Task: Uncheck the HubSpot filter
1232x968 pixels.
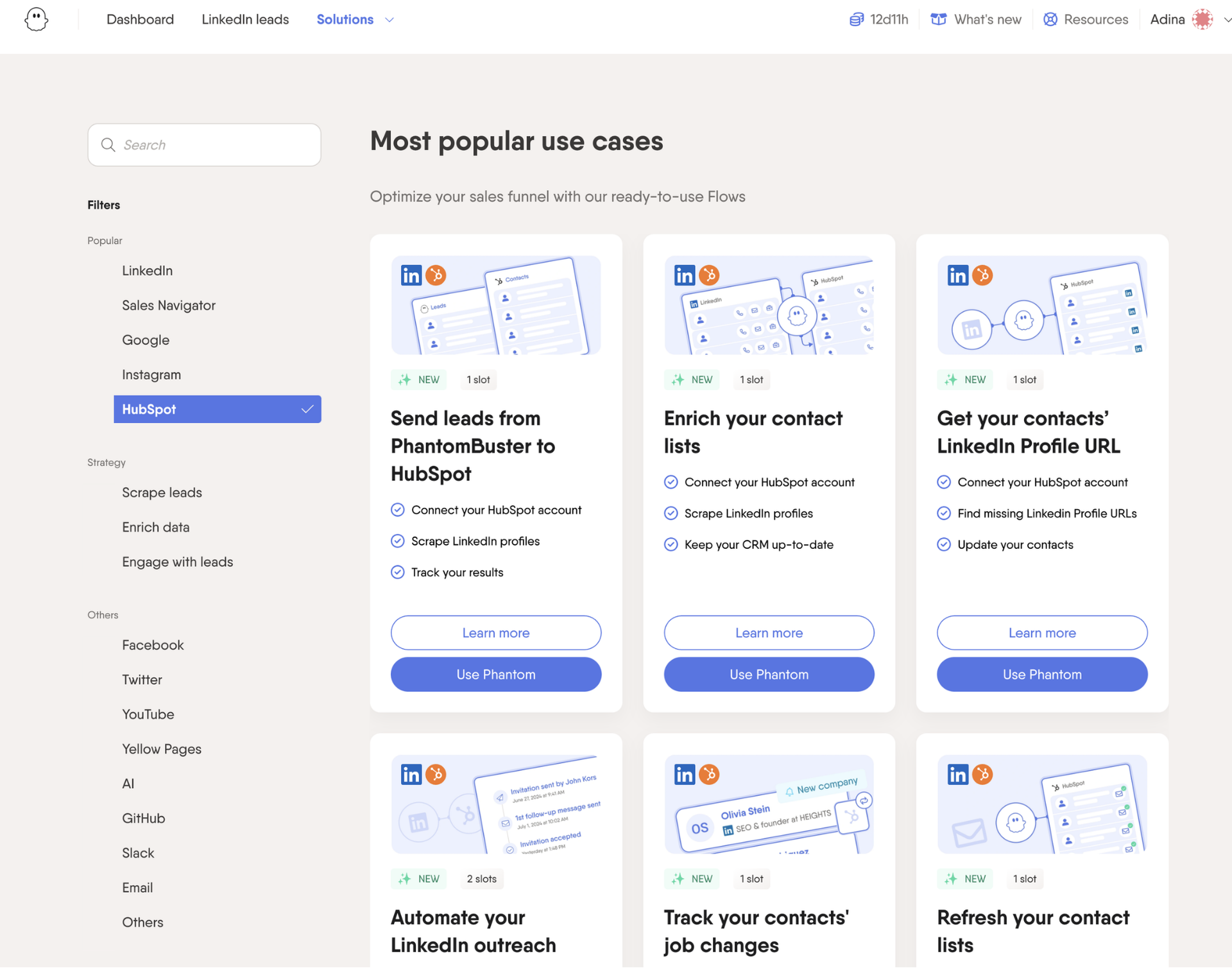Action: (217, 410)
